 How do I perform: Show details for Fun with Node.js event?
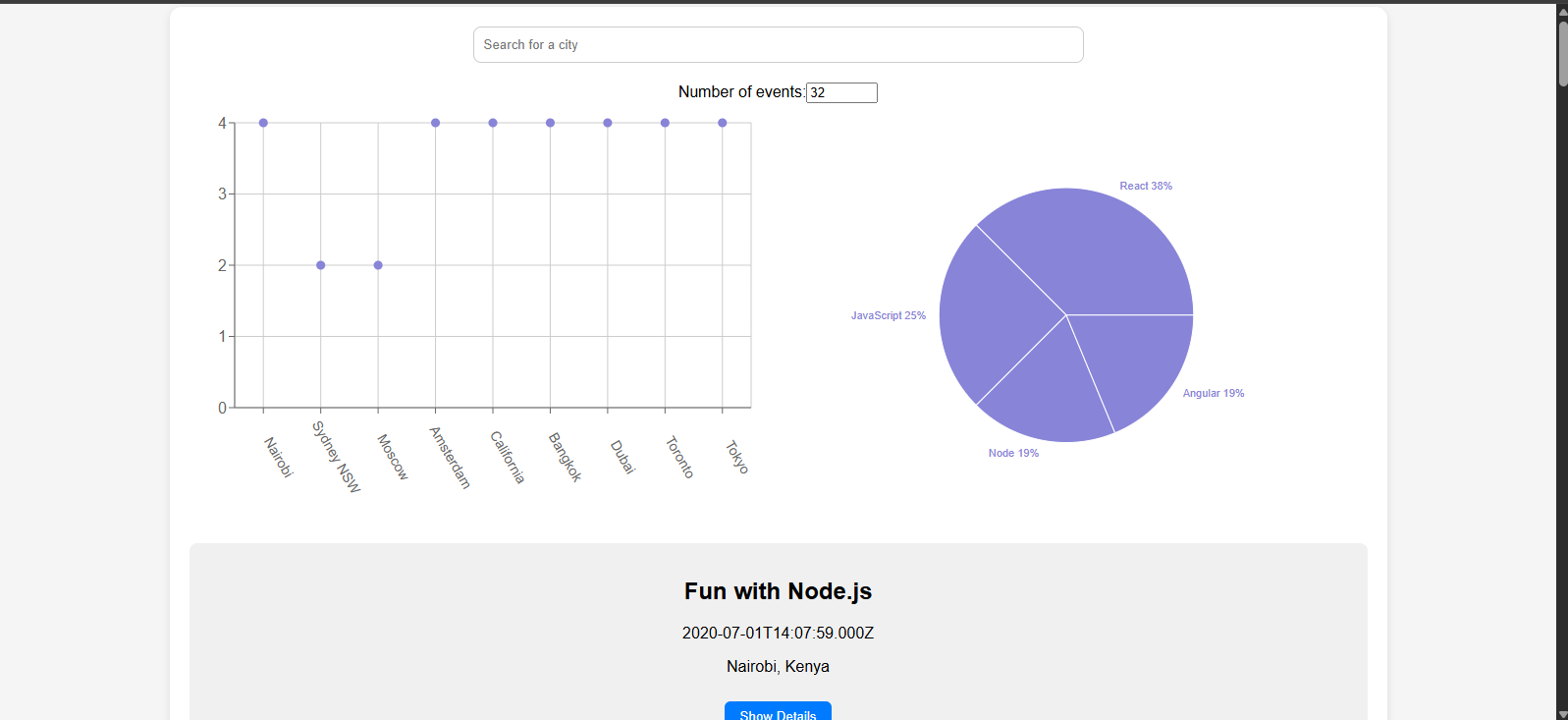pyautogui.click(x=778, y=713)
